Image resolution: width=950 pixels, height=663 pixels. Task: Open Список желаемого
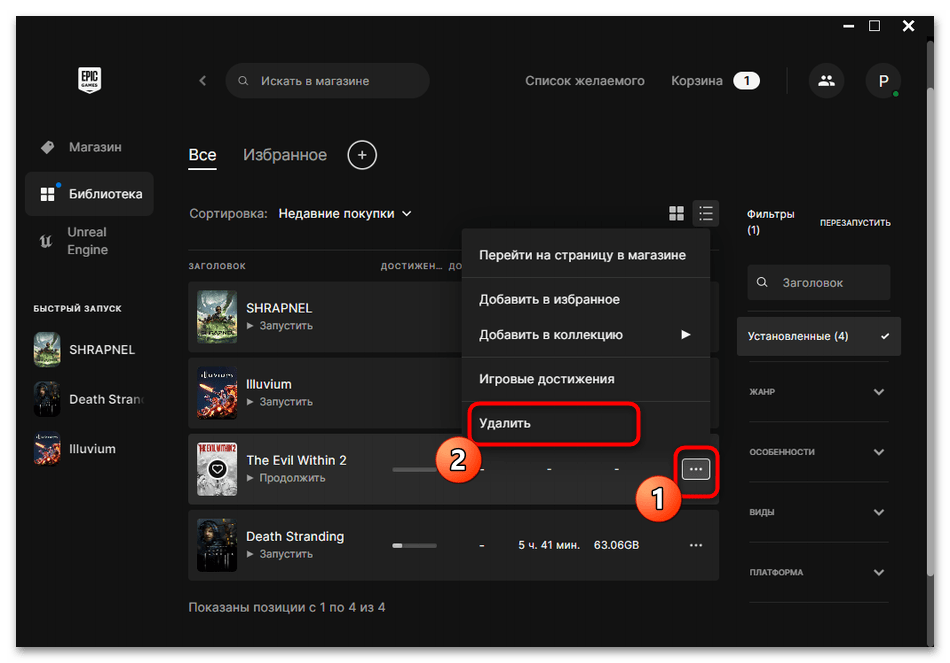pos(585,81)
